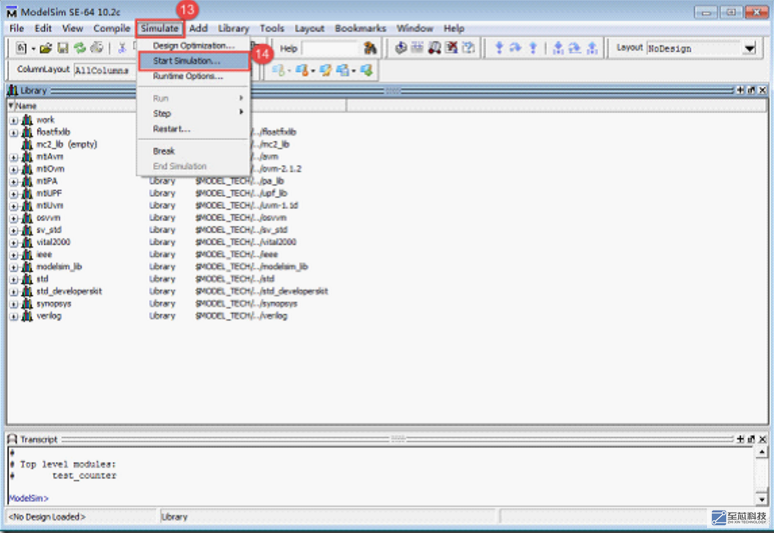The height and width of the screenshot is (533, 774).
Task: Expand the Run submenu
Action: point(194,98)
